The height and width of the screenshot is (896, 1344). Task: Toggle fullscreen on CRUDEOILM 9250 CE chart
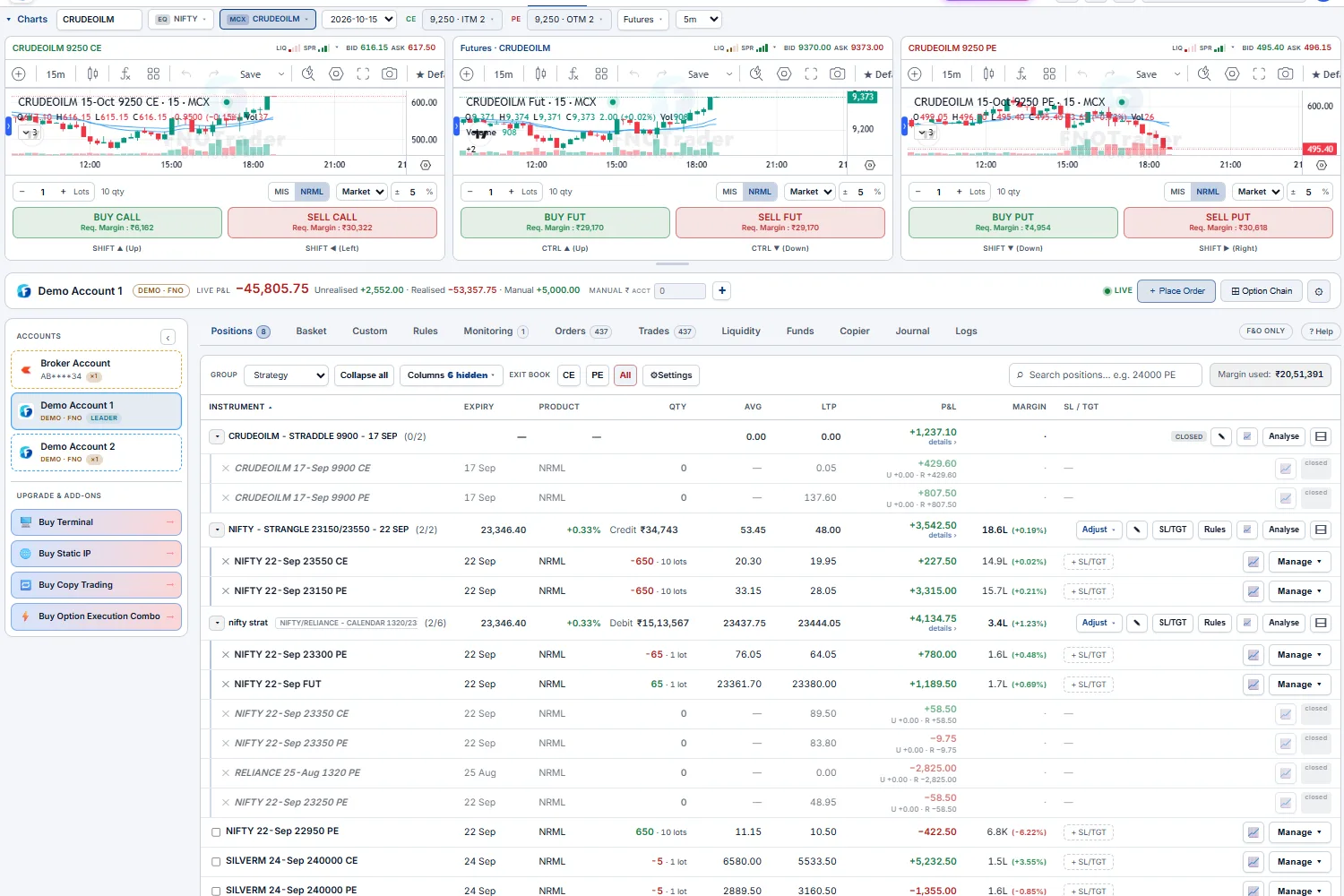[x=363, y=74]
